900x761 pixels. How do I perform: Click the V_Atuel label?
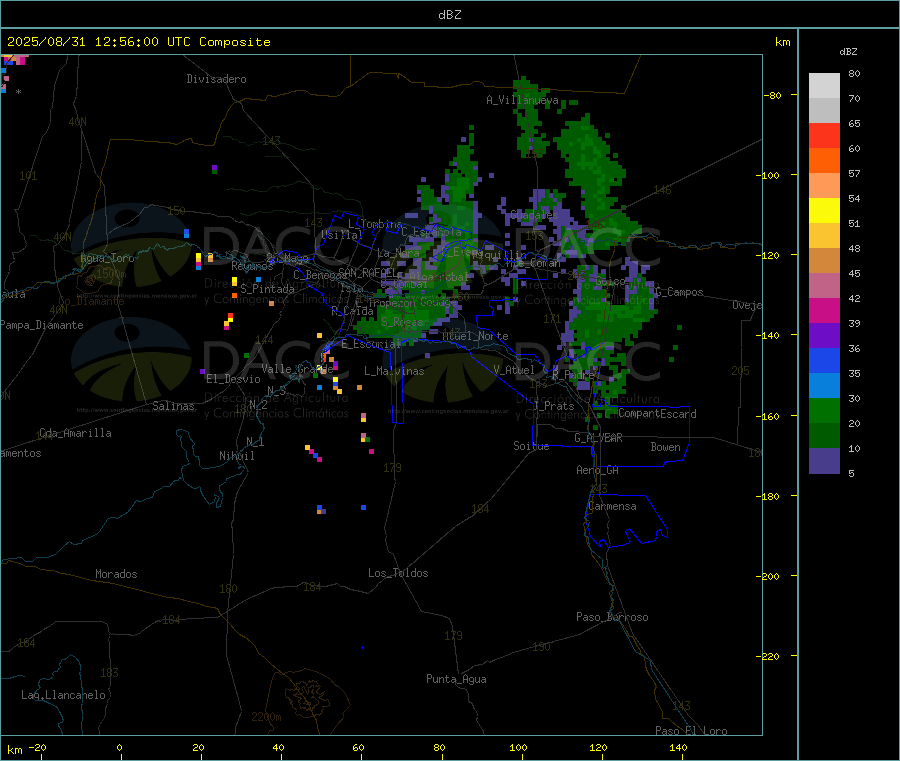(x=514, y=370)
